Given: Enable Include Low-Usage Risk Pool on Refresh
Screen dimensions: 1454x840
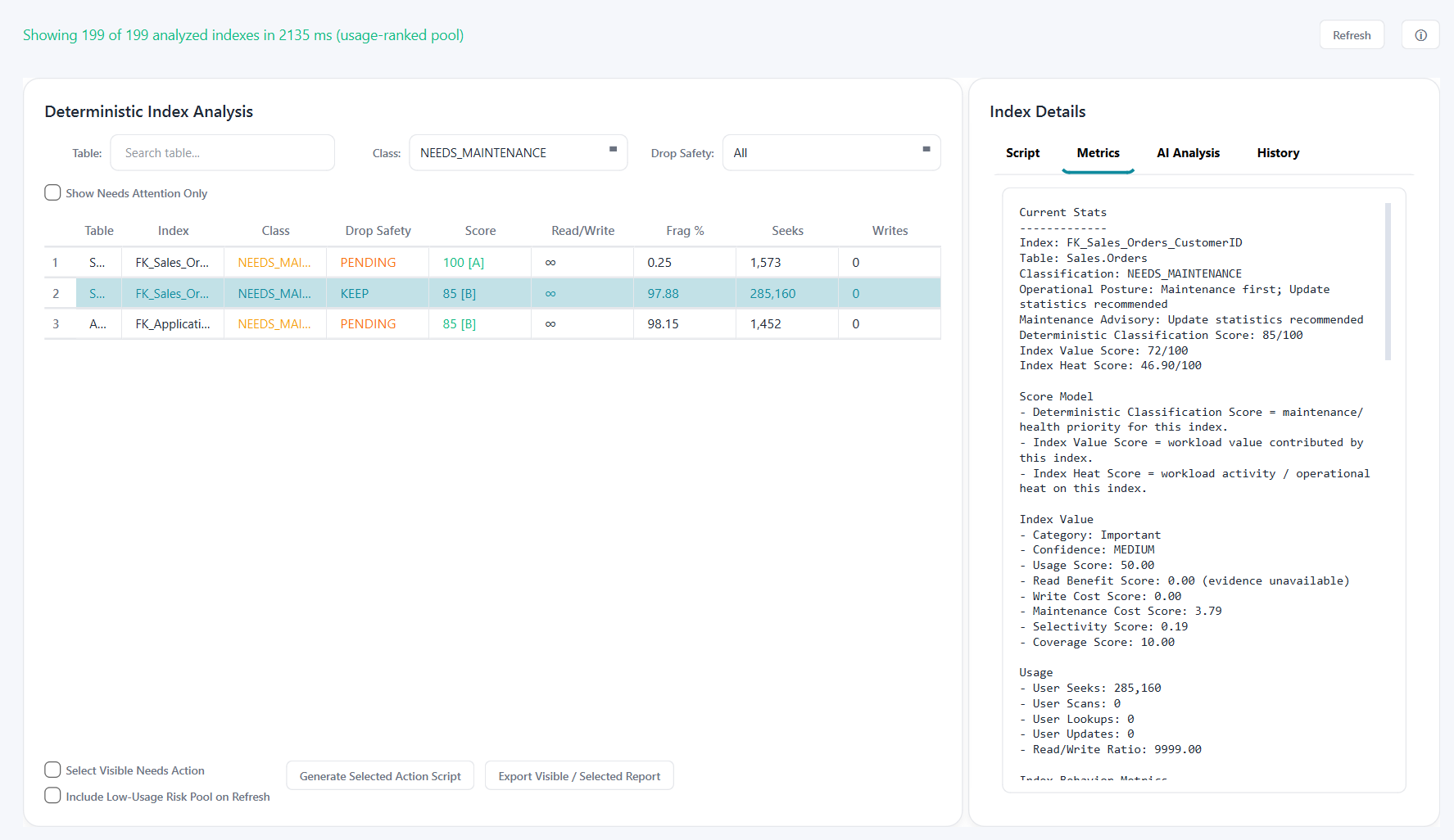Looking at the screenshot, I should point(52,797).
